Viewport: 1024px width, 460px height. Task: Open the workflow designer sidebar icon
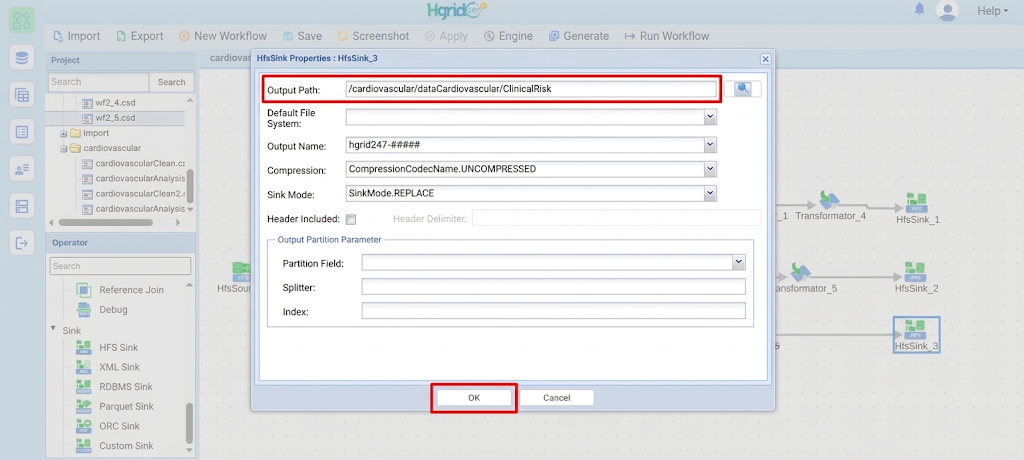(22, 20)
